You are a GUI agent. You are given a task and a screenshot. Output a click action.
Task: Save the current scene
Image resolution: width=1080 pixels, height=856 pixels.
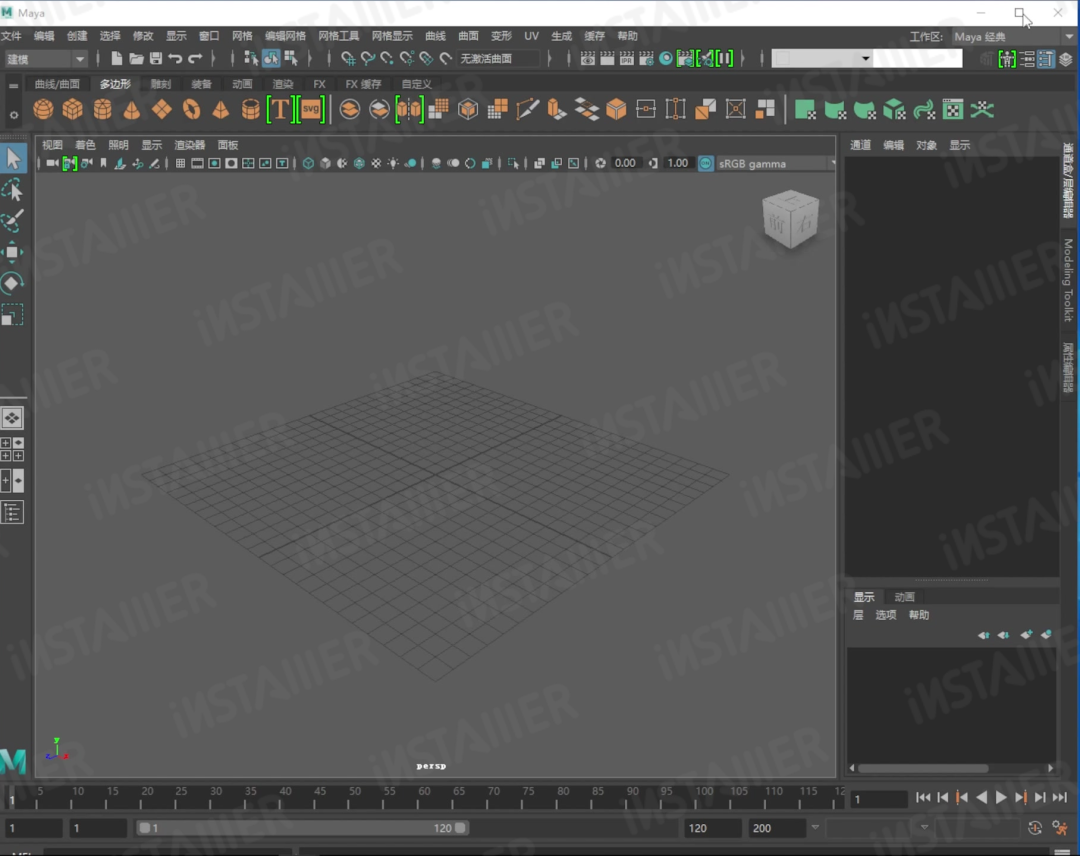(x=156, y=59)
